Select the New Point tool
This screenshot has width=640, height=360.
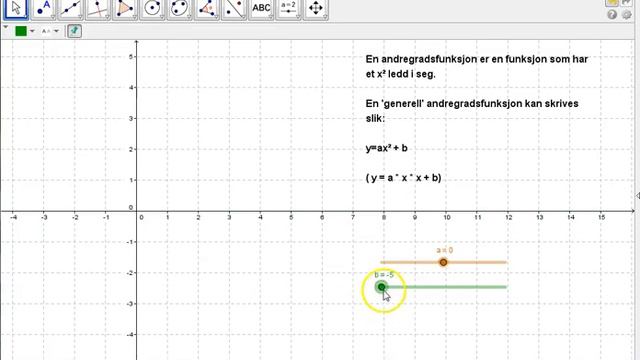pyautogui.click(x=43, y=8)
